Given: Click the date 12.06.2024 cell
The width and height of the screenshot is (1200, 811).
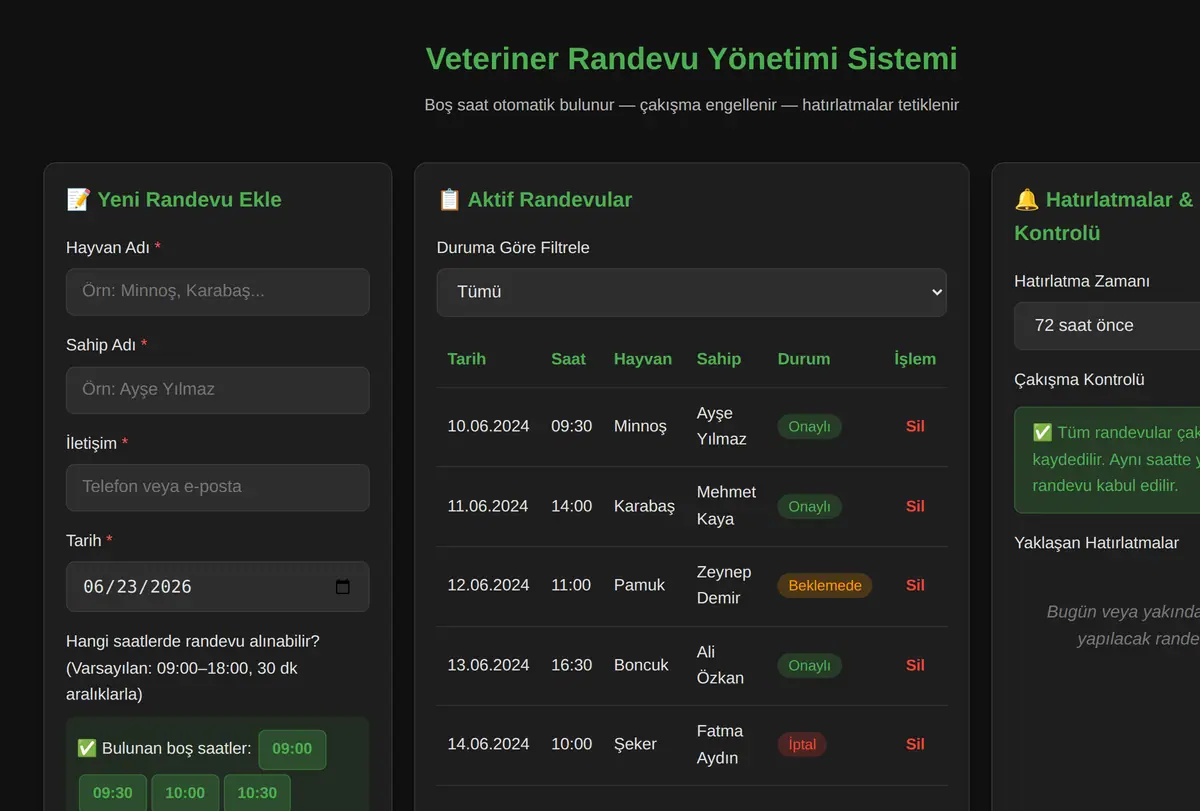Looking at the screenshot, I should point(488,585).
